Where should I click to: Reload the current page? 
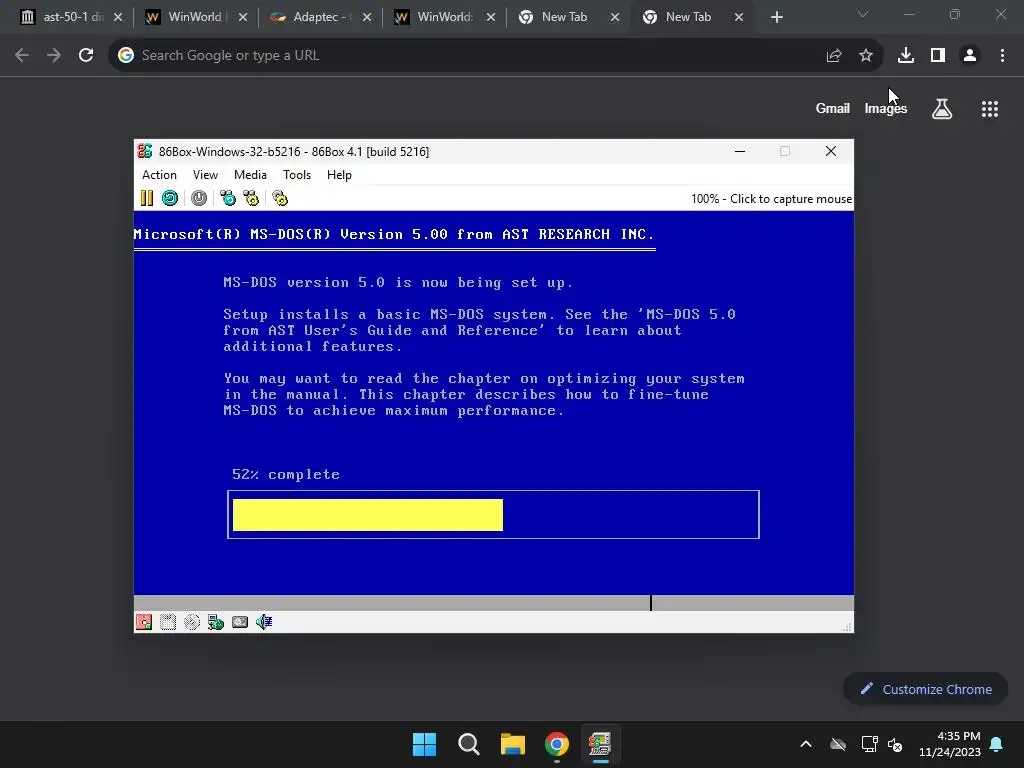[86, 56]
